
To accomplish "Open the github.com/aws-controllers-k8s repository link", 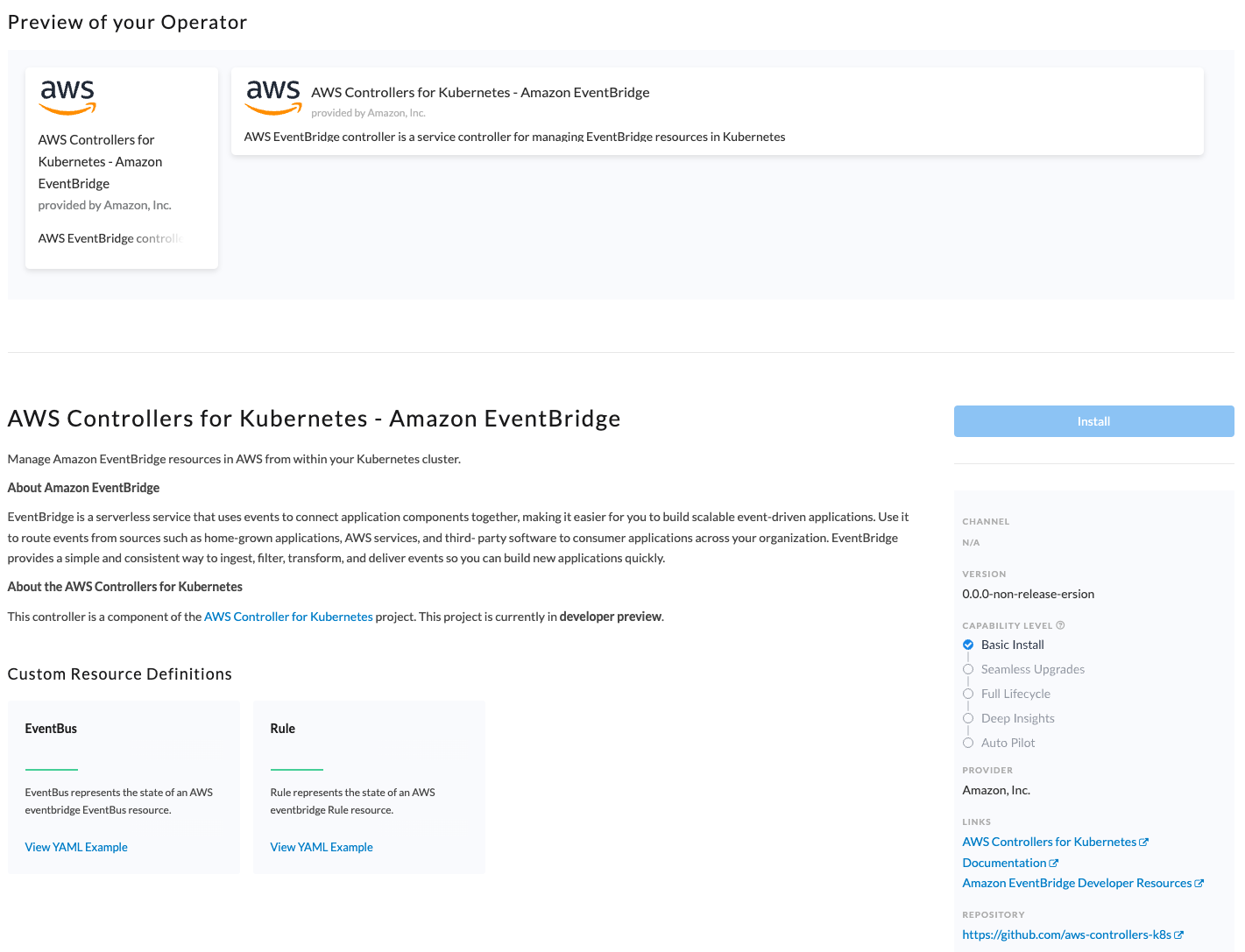I will 1066,934.
